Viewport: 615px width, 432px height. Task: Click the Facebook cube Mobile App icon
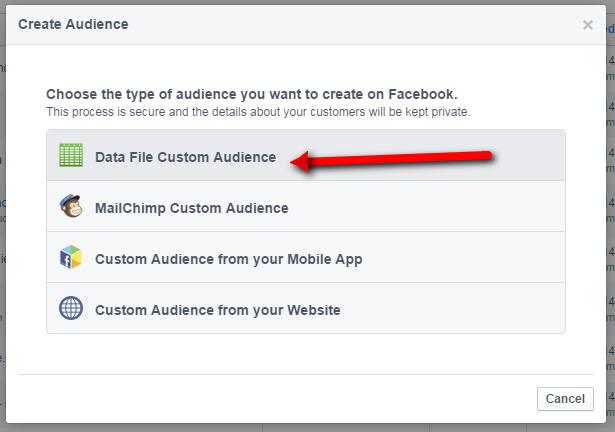coord(71,257)
